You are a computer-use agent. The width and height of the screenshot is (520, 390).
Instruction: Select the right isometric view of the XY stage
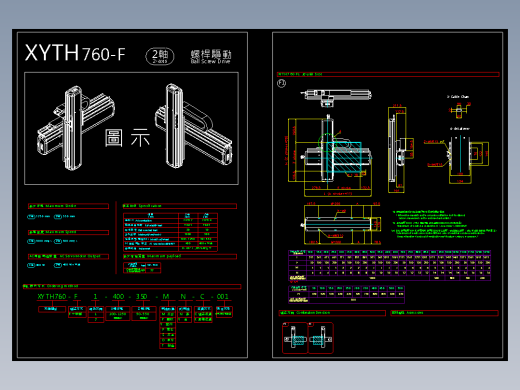click(x=193, y=126)
